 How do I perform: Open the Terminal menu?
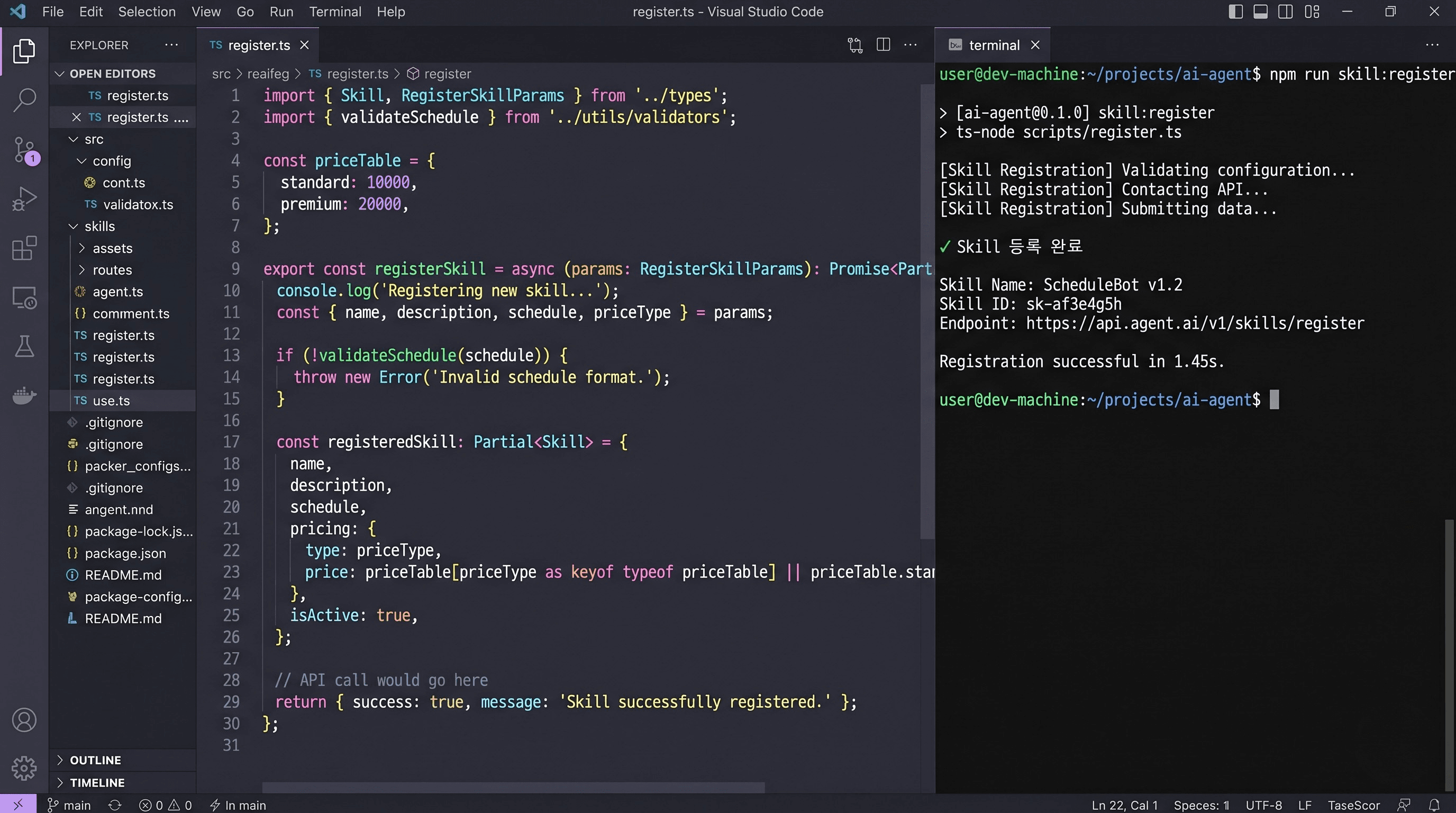pyautogui.click(x=334, y=12)
